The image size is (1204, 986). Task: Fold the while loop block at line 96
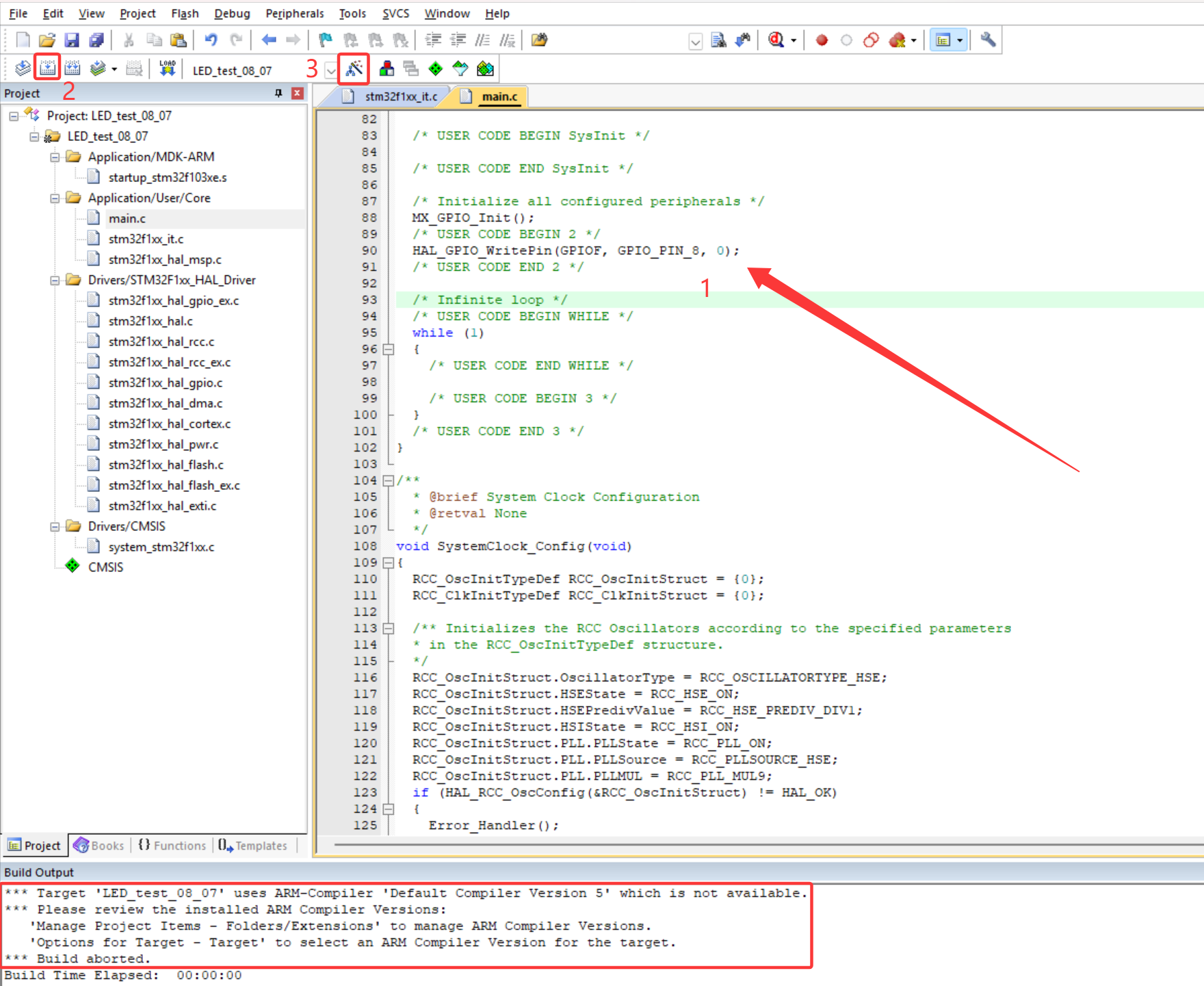pos(389,349)
